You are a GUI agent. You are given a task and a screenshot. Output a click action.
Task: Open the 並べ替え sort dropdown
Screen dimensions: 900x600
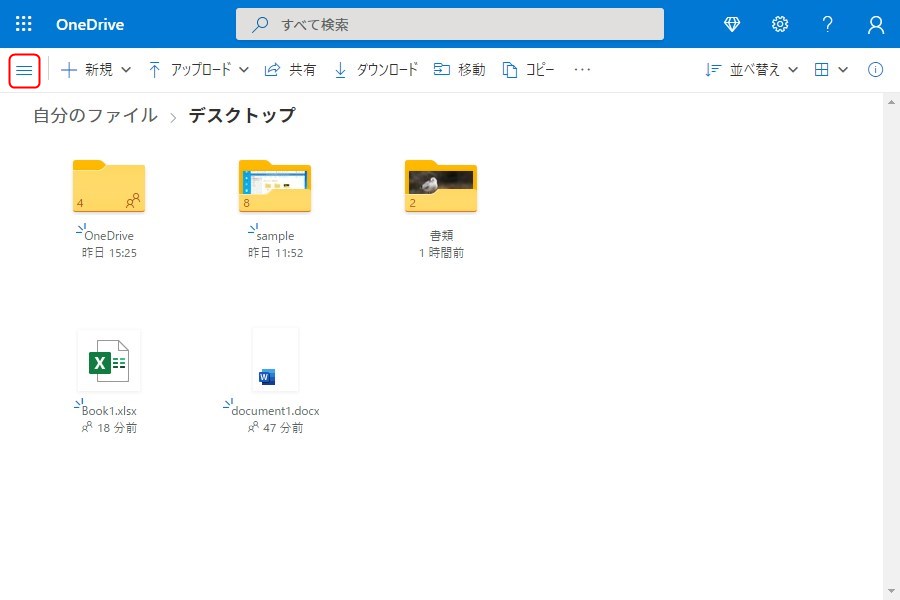[x=751, y=70]
